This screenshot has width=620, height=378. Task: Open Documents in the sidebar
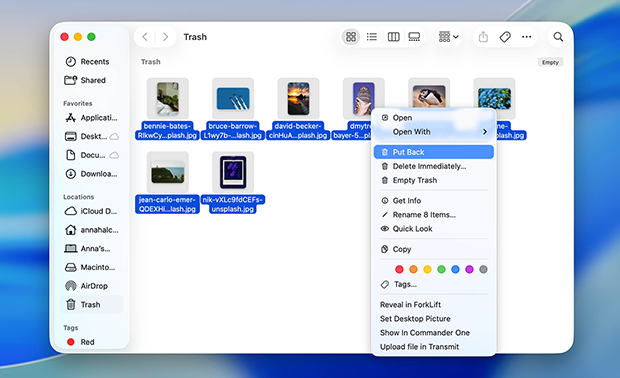tap(91, 155)
